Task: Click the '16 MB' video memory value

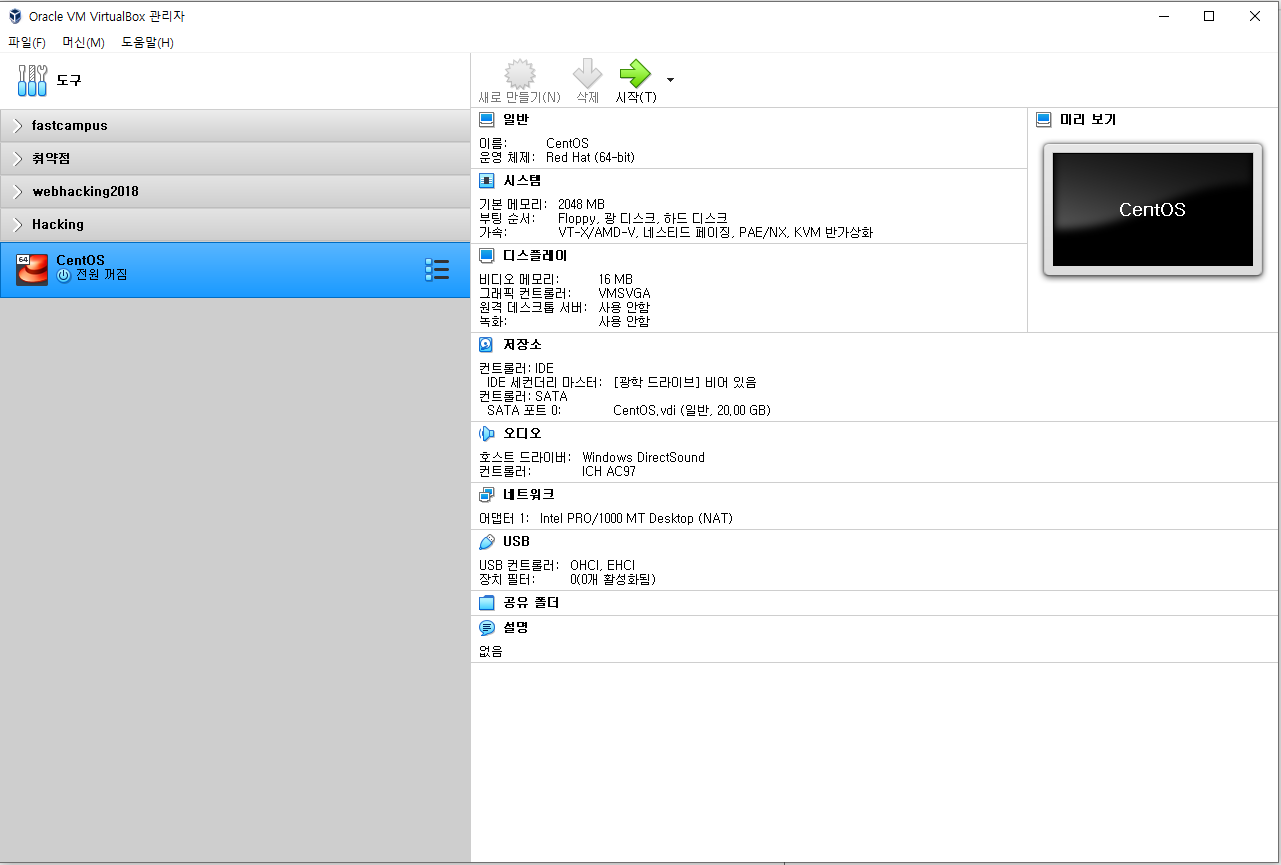Action: click(615, 279)
